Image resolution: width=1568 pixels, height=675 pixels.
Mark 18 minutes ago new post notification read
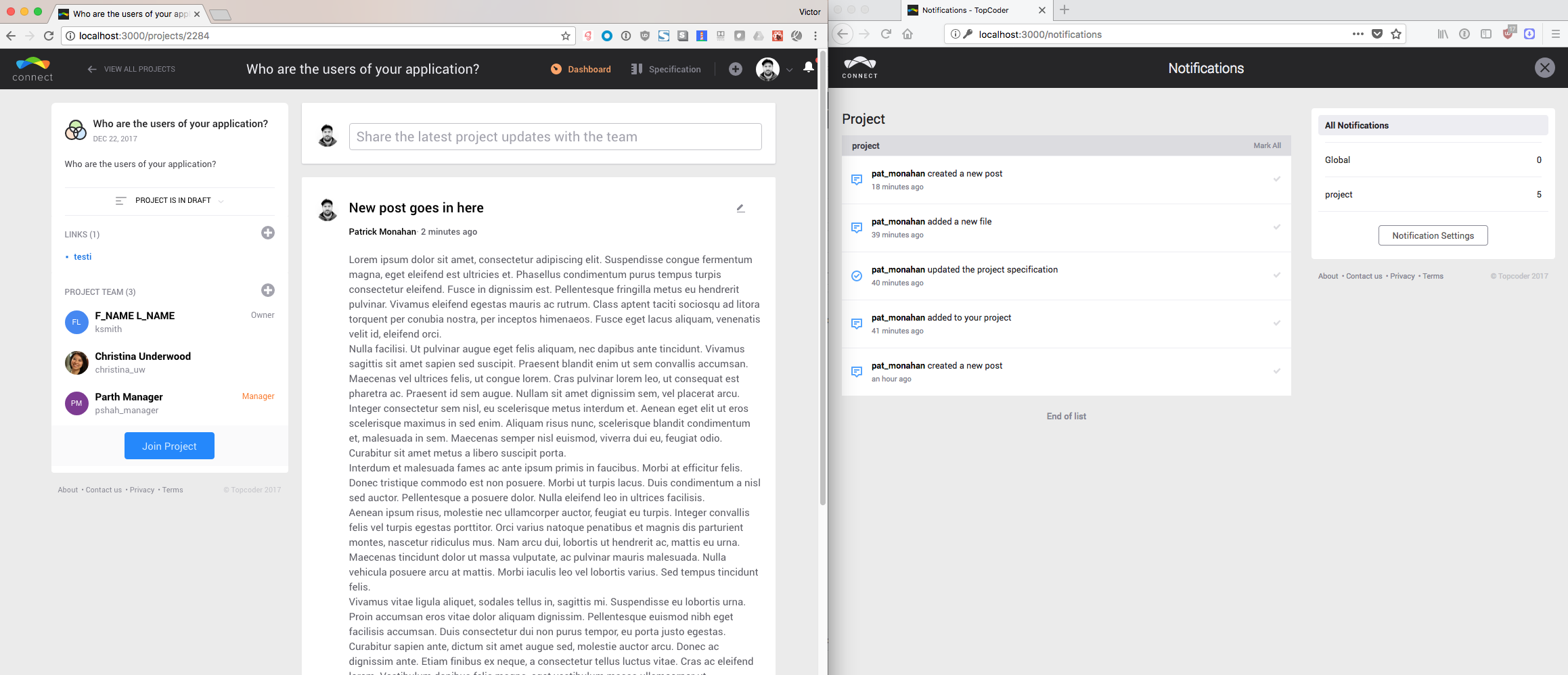1277,179
